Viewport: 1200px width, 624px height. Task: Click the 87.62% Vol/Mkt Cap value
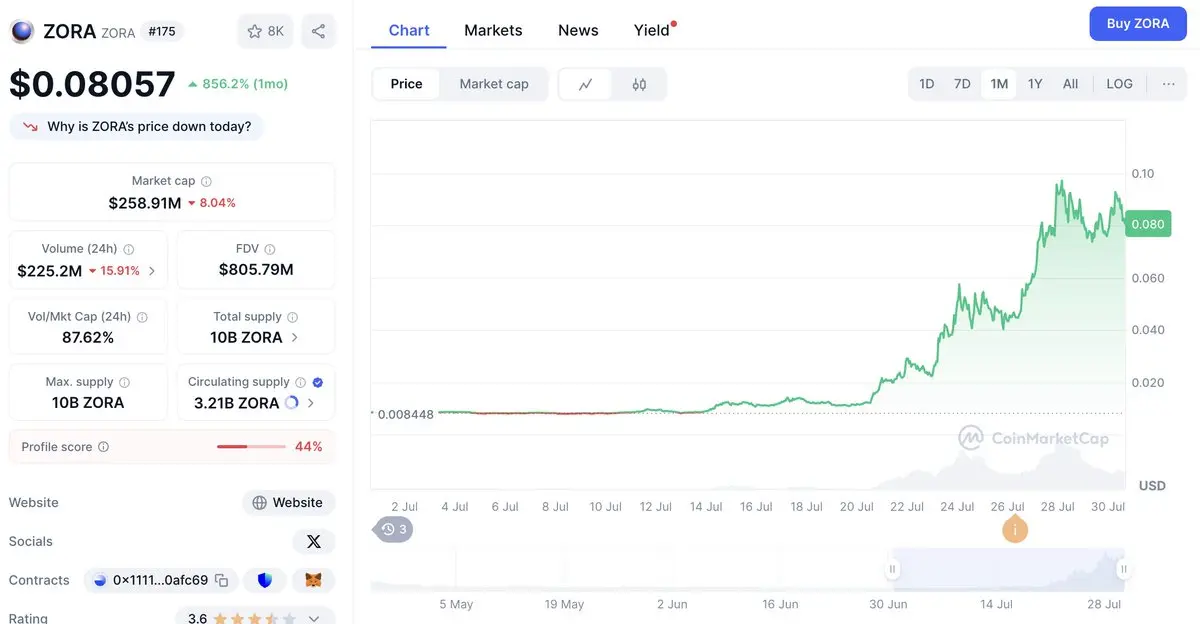[88, 338]
